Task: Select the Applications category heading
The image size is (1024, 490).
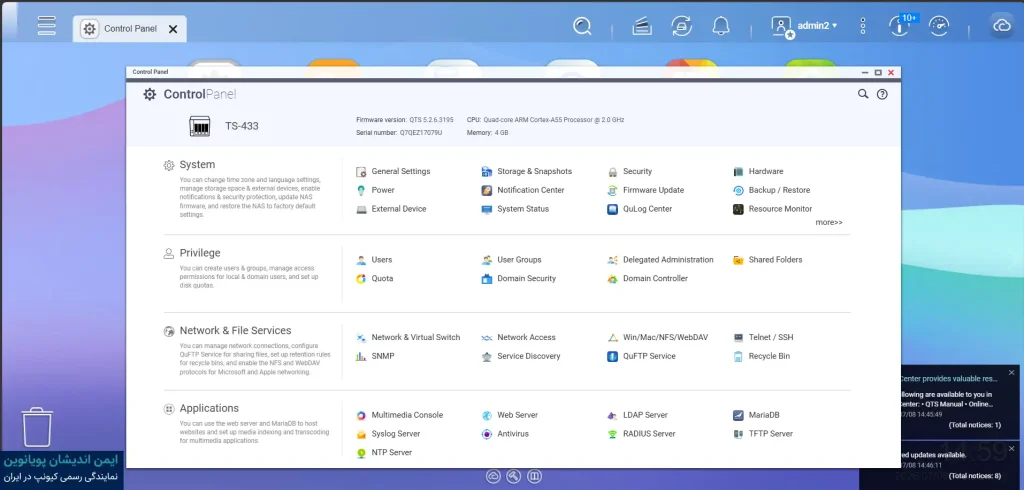Action: coord(209,408)
